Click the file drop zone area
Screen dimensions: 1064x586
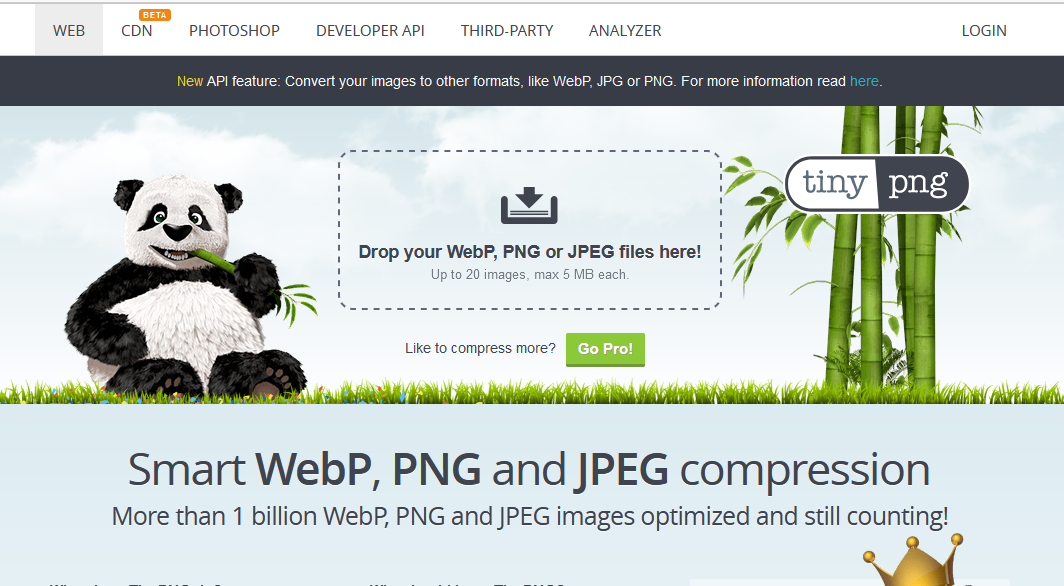529,230
